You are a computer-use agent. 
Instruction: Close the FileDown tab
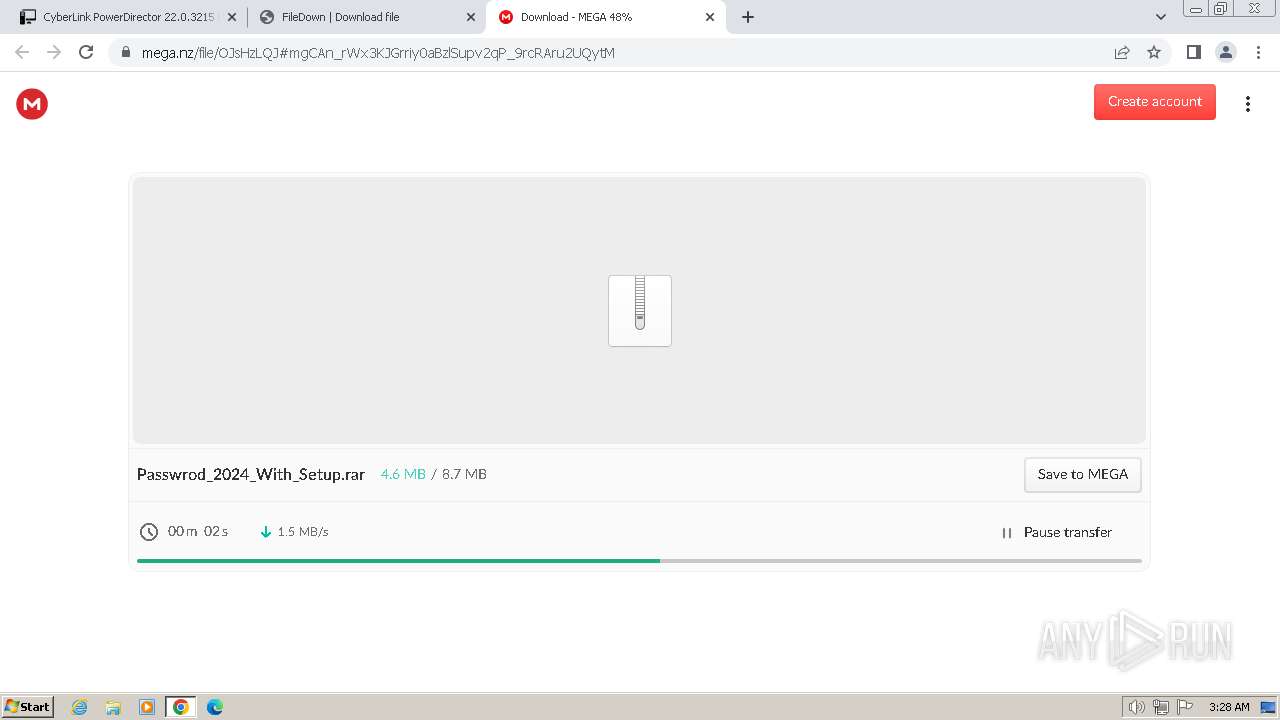471,17
